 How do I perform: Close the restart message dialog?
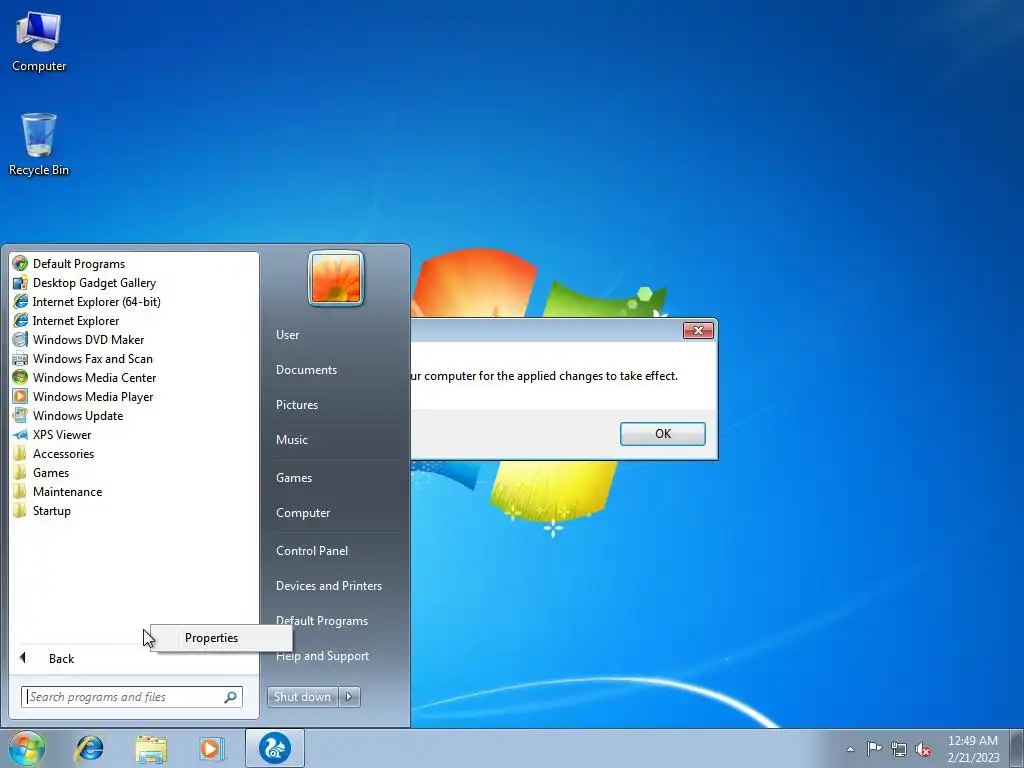tap(698, 330)
